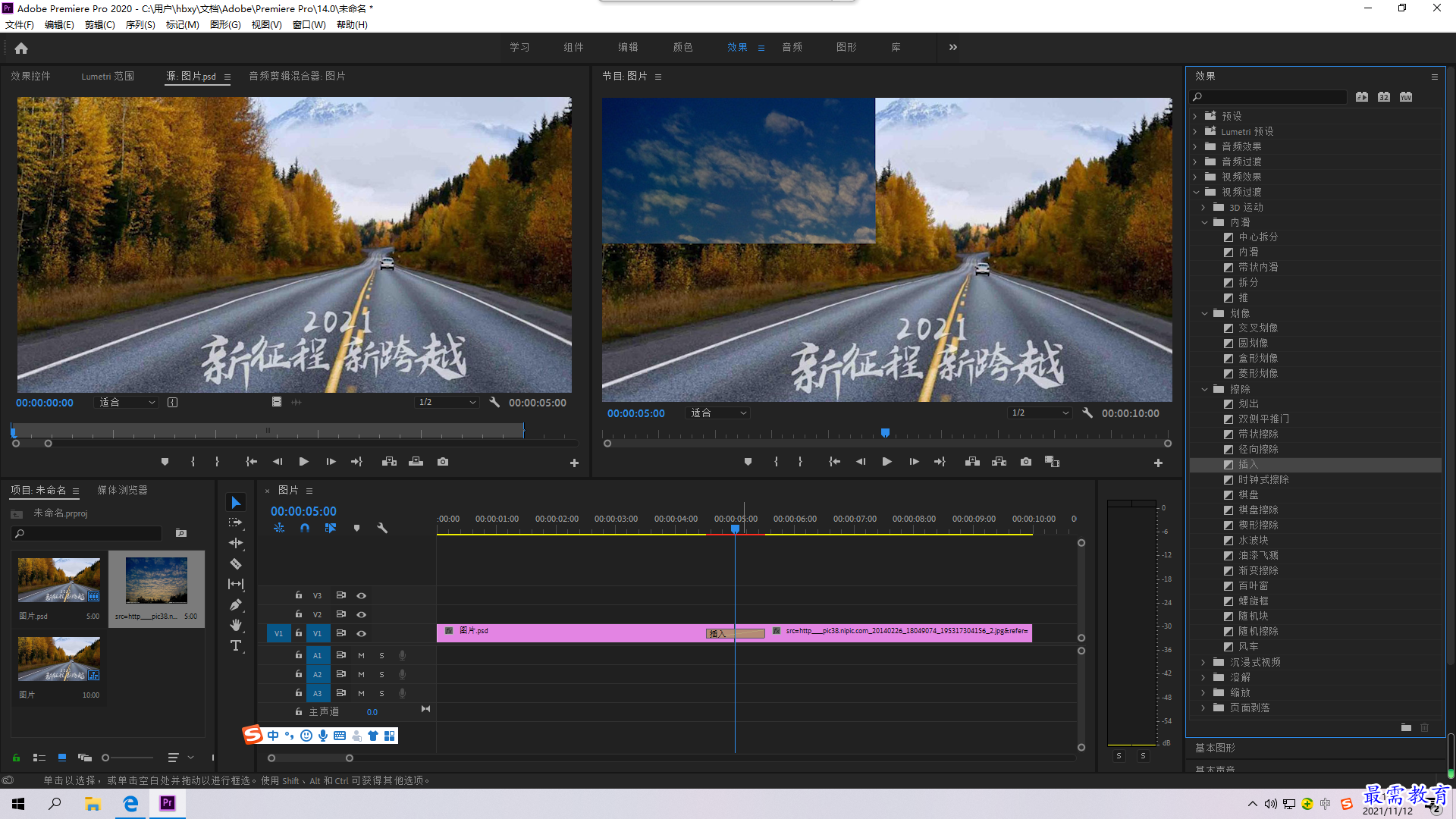Select the 图片.psd thumbnail in project
Screen dimensions: 1456x819
tap(59, 580)
